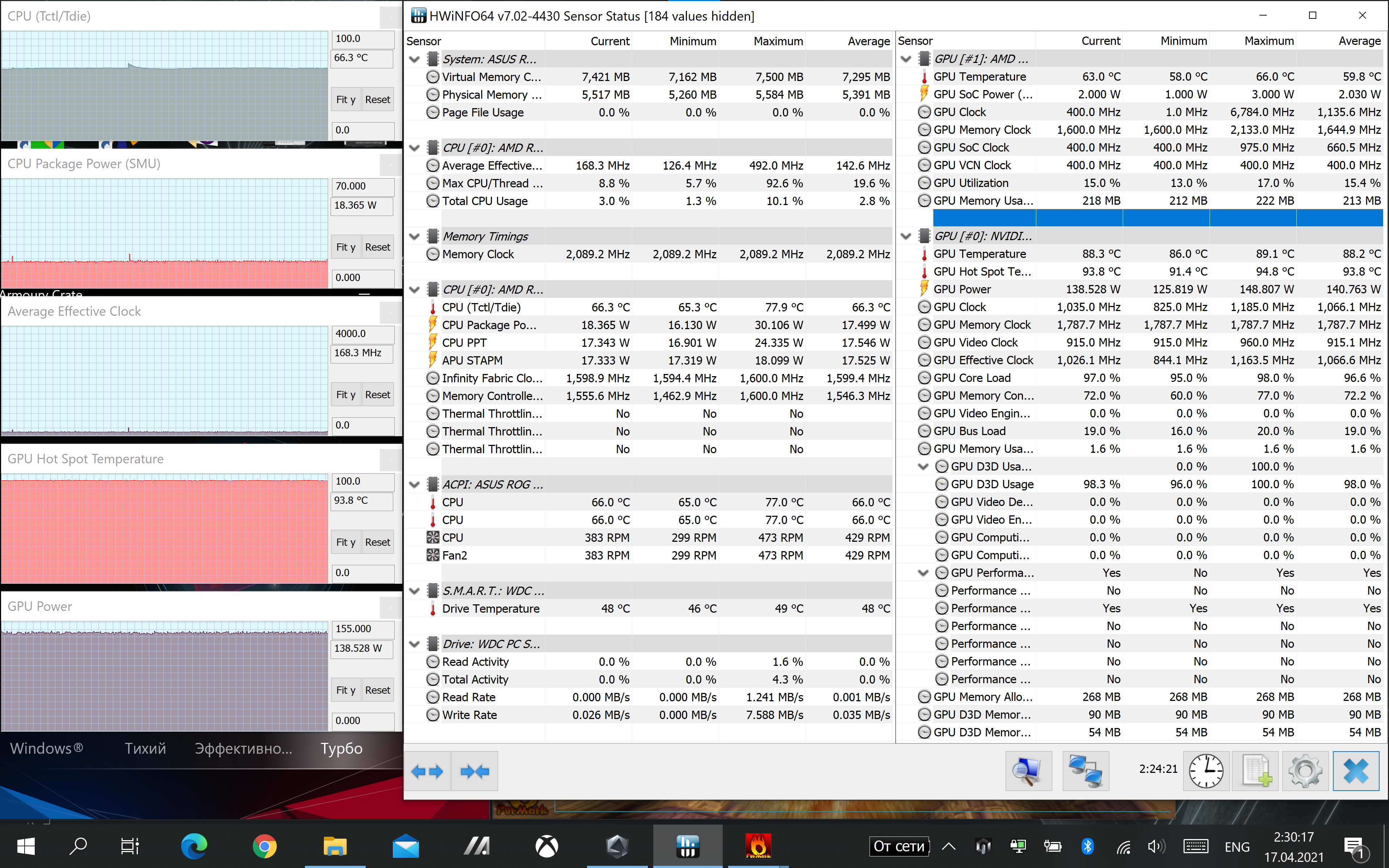
Task: Start logging with the document-plus icon
Action: click(1256, 771)
